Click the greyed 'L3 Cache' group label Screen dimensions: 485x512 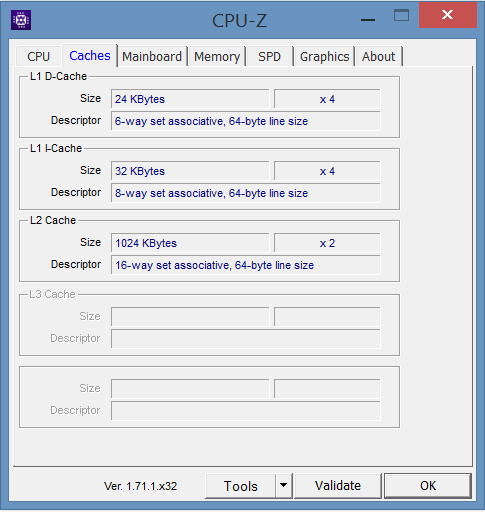[52, 294]
